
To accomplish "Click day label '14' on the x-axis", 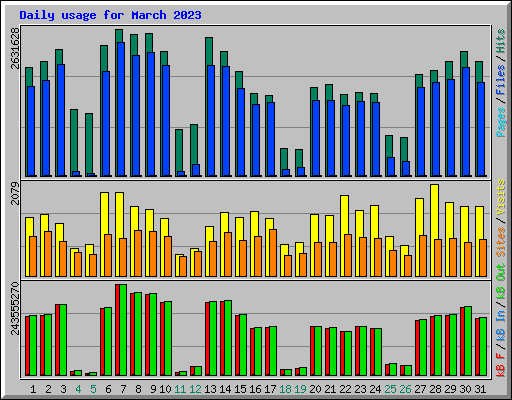I will (x=225, y=389).
